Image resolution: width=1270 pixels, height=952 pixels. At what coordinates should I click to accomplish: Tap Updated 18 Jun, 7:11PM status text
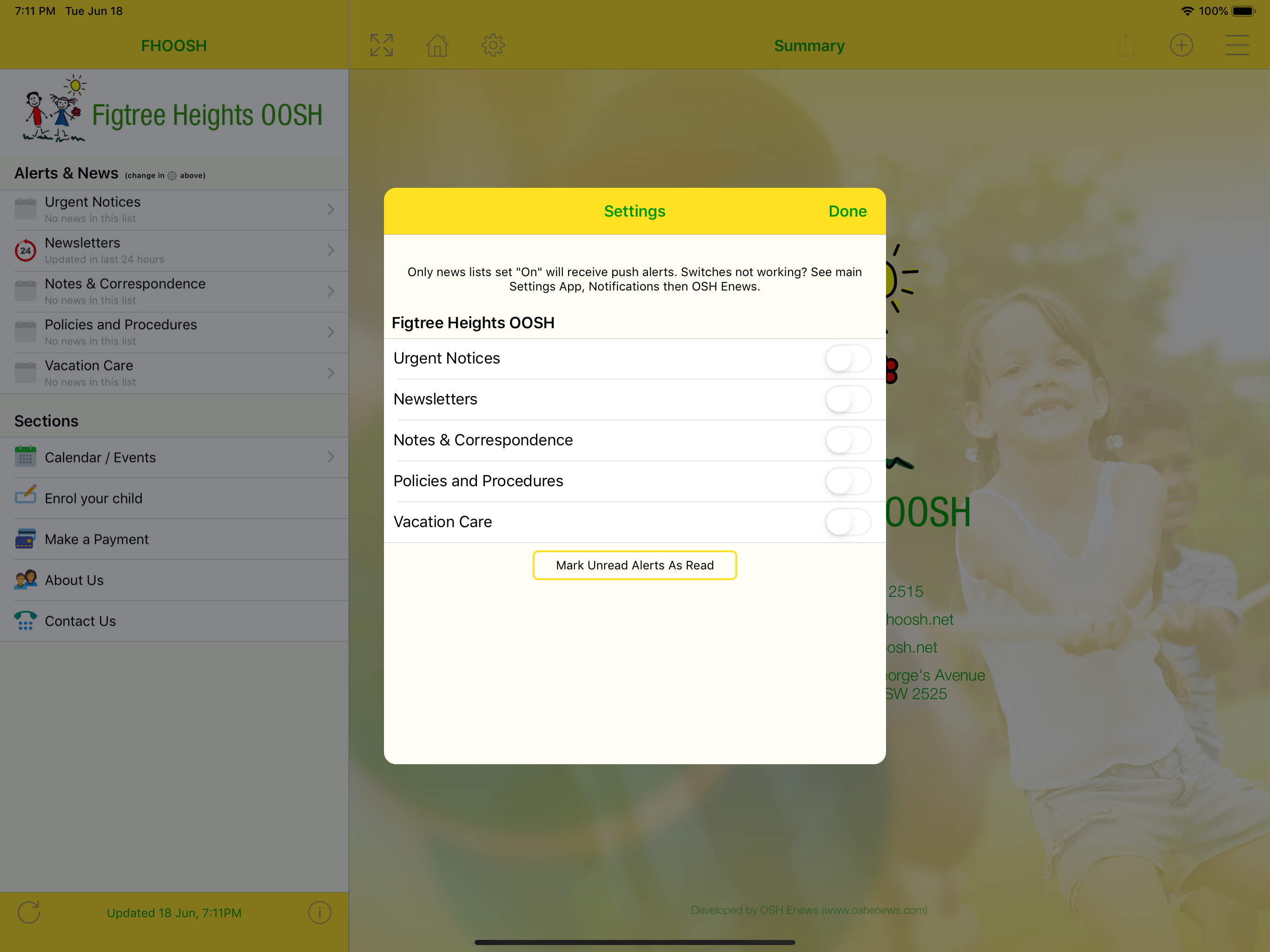[x=174, y=912]
